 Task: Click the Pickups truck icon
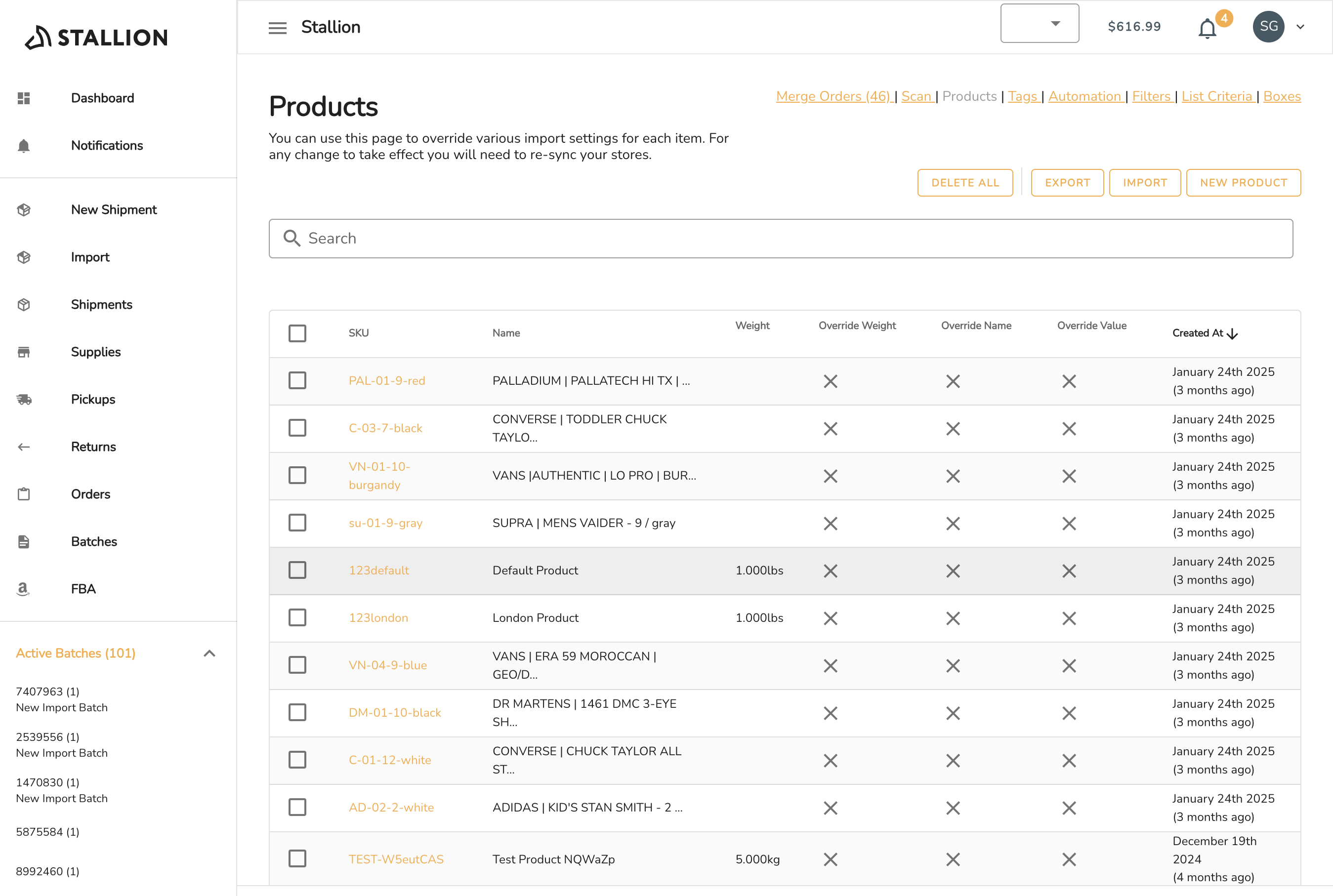tap(23, 400)
